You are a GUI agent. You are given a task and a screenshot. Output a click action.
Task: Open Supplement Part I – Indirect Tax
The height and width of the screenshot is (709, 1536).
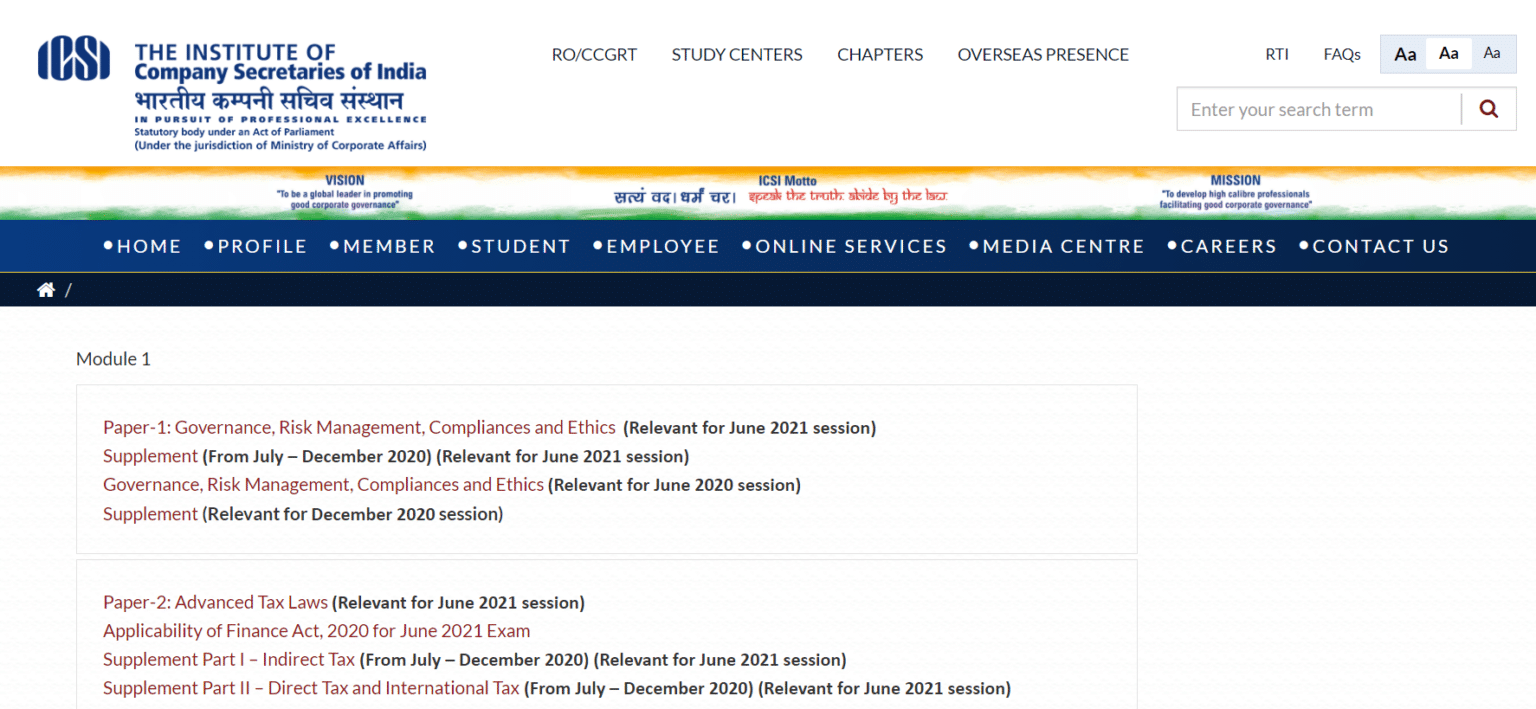pos(229,660)
